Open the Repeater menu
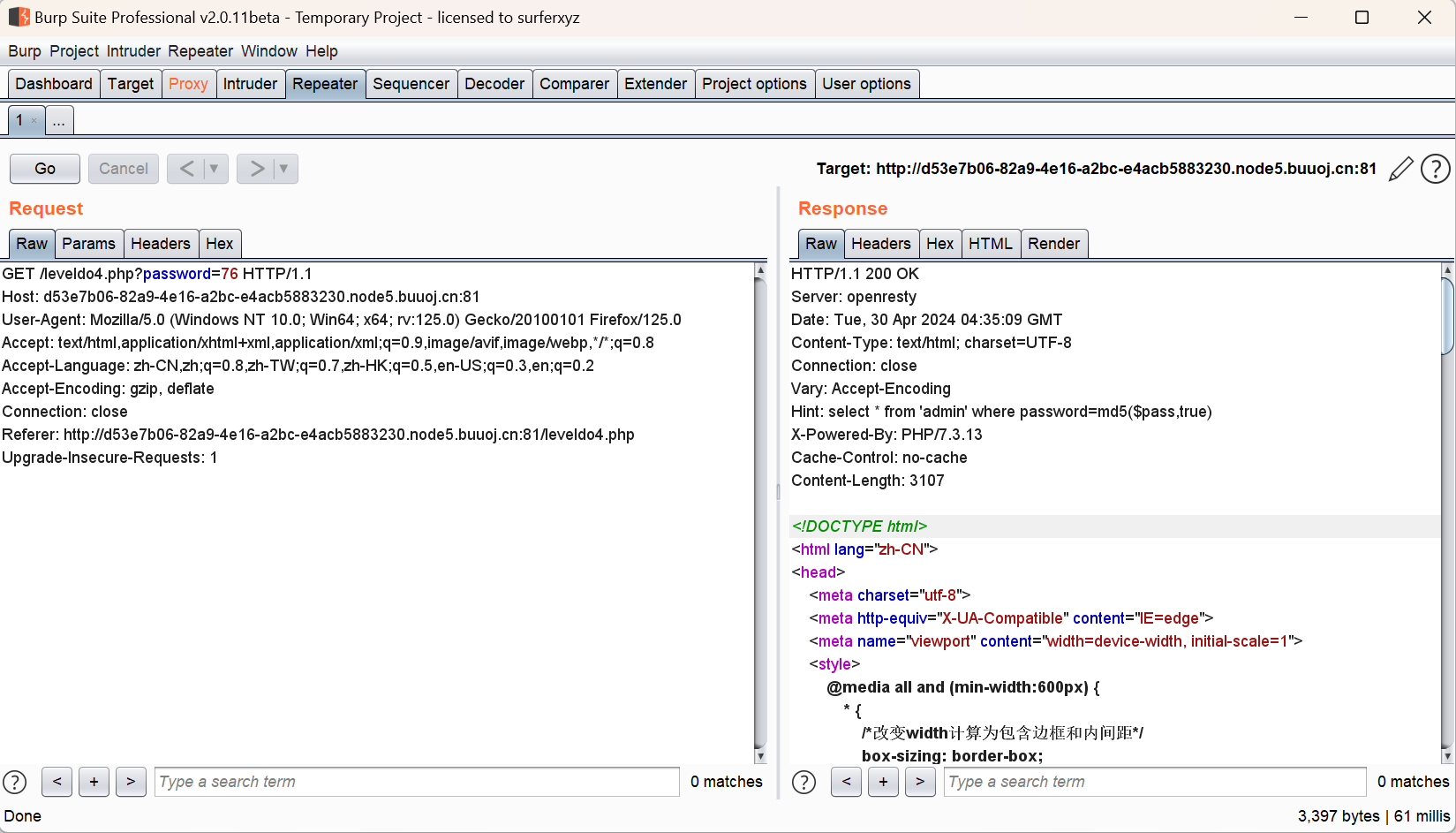Screen dimensions: 1456x833 [200, 51]
